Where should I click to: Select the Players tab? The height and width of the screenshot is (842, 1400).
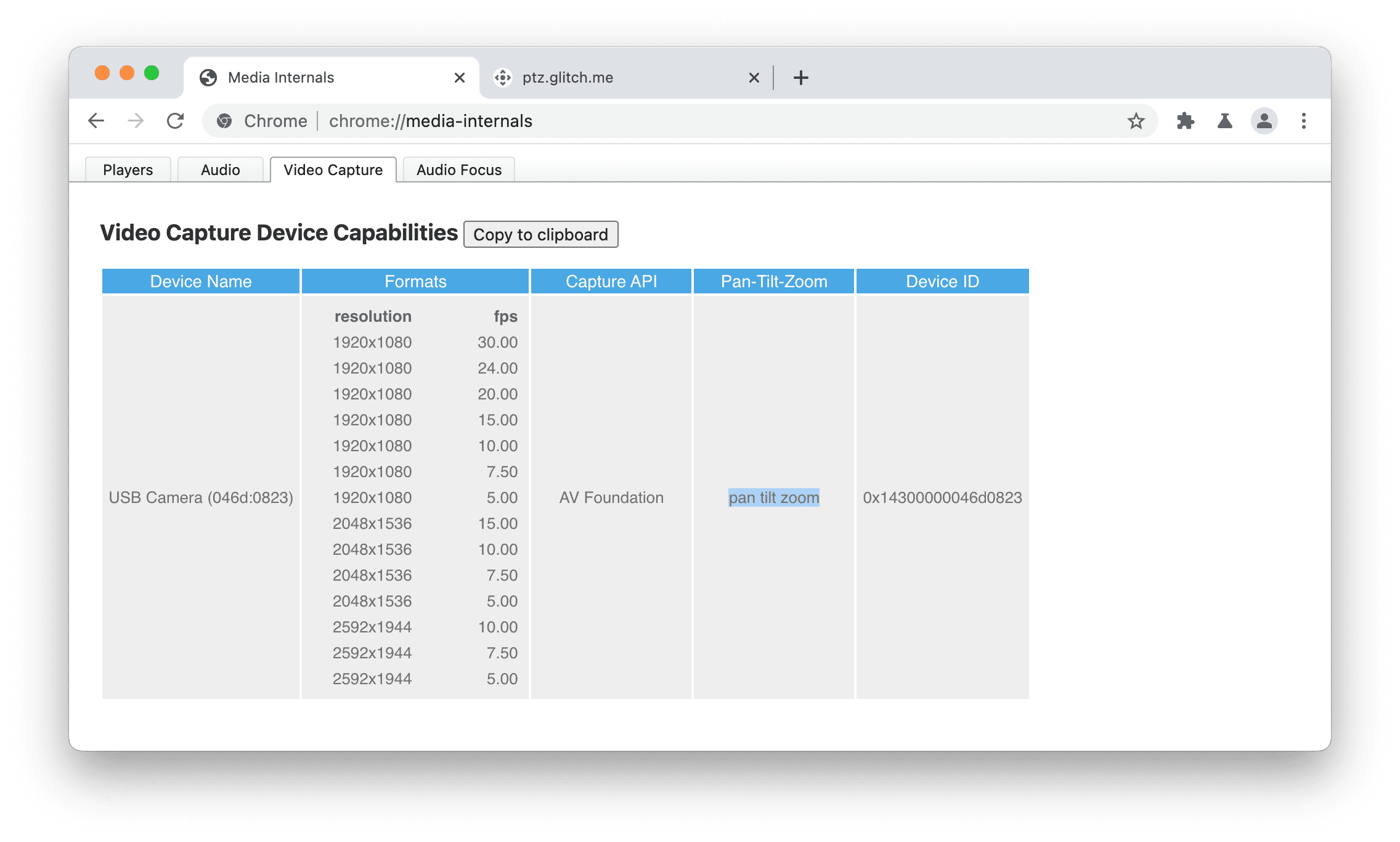click(127, 169)
